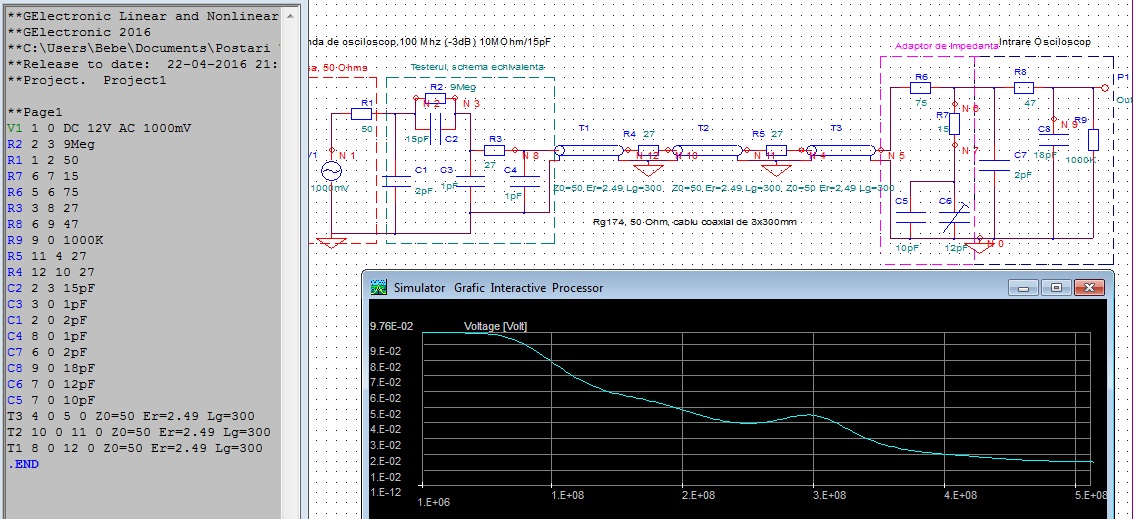
Task: Click netlist line 'R4 12 10 27'
Action: click(51, 272)
